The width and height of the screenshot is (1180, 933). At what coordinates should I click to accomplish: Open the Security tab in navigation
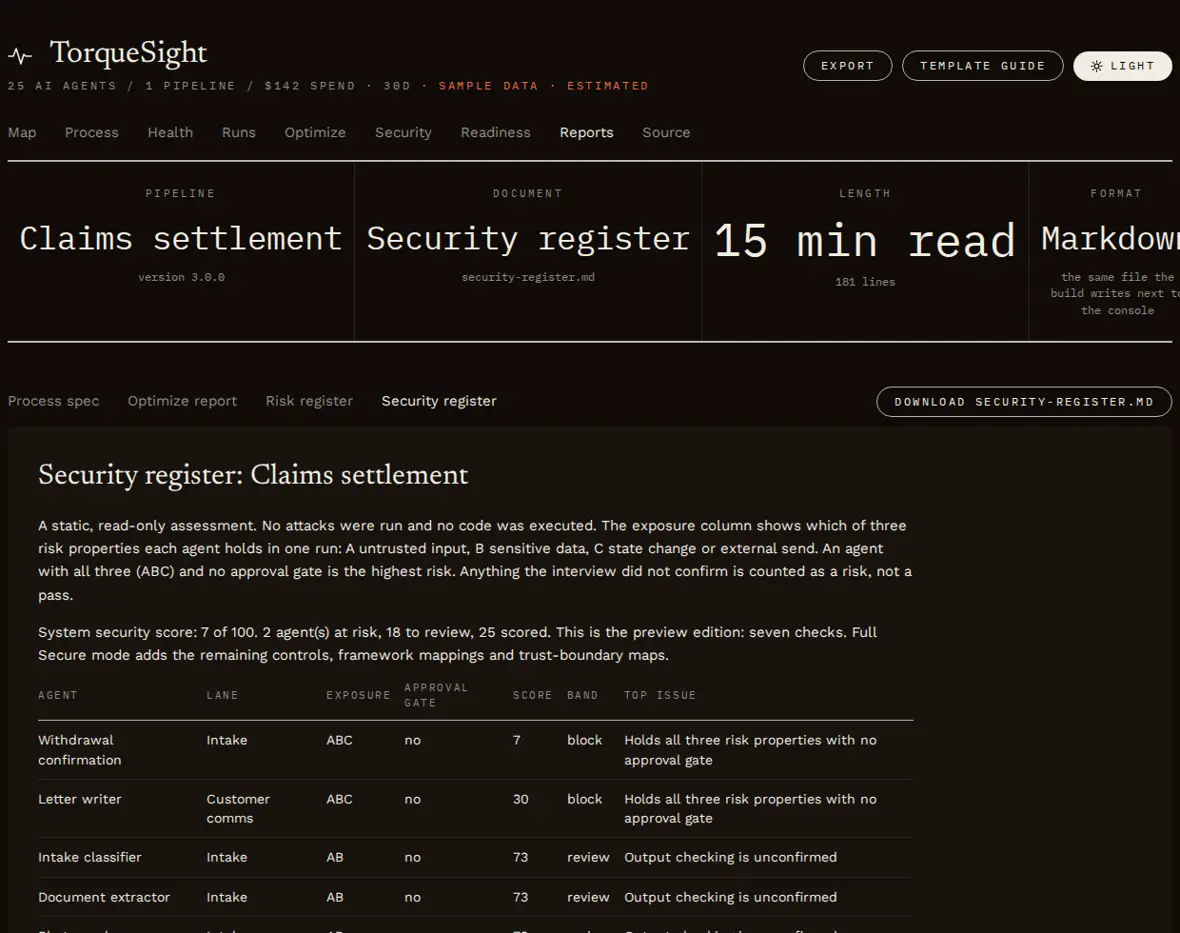pyautogui.click(x=403, y=132)
